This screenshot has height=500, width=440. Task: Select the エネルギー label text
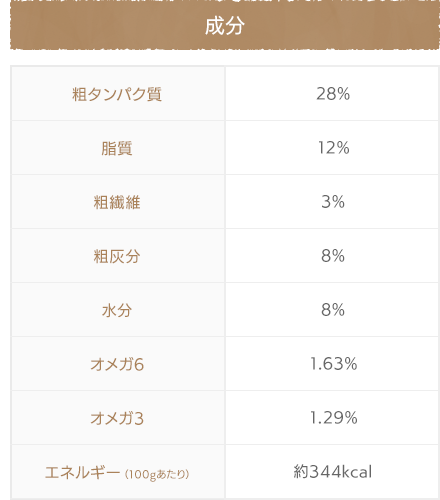[82, 472]
